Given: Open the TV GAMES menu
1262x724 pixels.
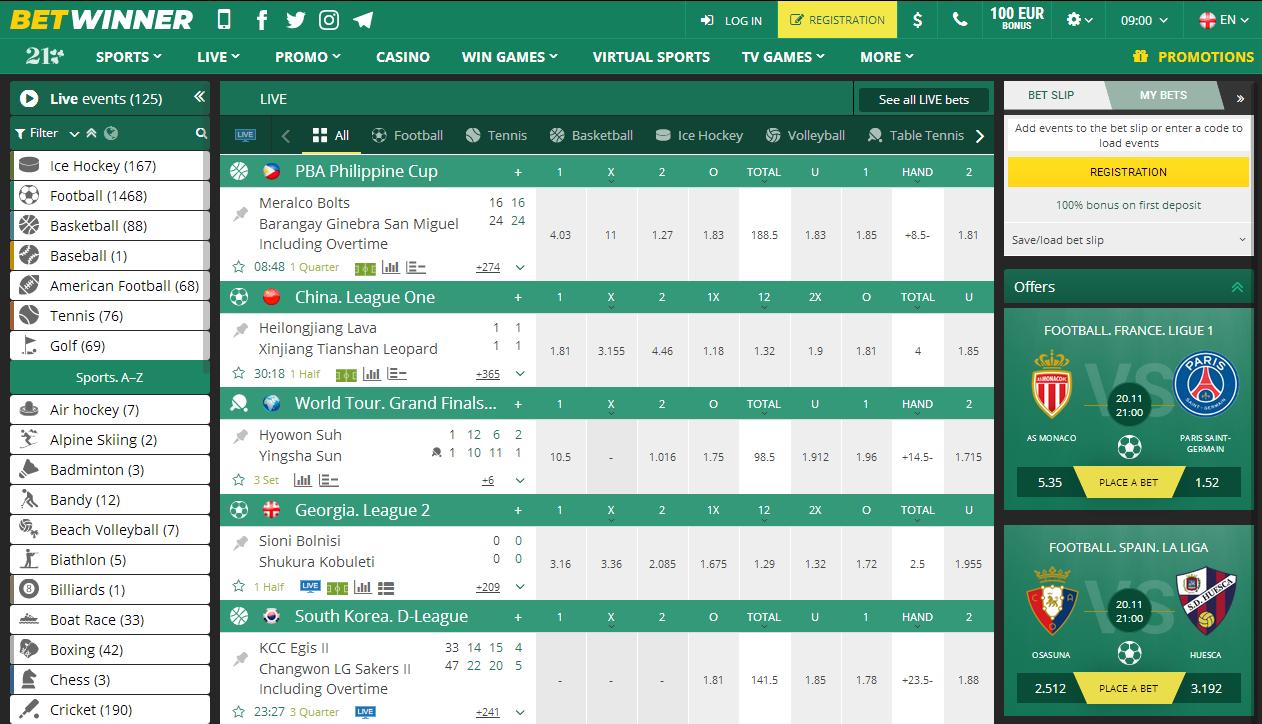Looking at the screenshot, I should click(783, 57).
